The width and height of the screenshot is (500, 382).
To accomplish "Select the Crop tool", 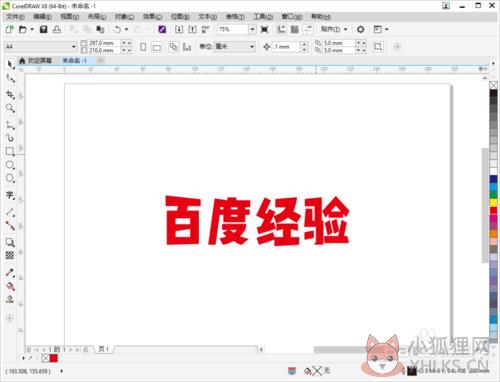I will point(10,94).
